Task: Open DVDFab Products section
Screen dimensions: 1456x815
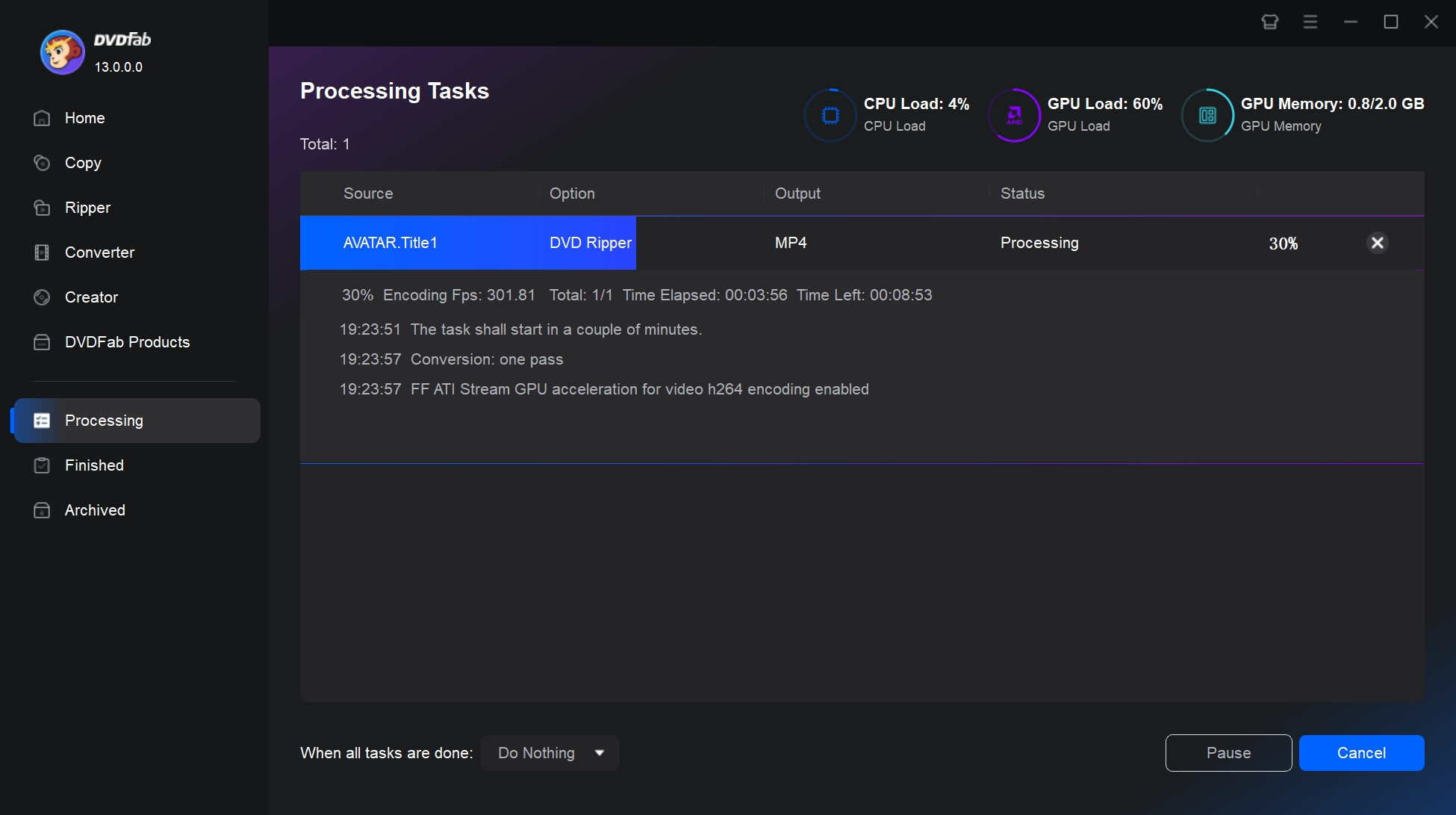Action: click(127, 342)
